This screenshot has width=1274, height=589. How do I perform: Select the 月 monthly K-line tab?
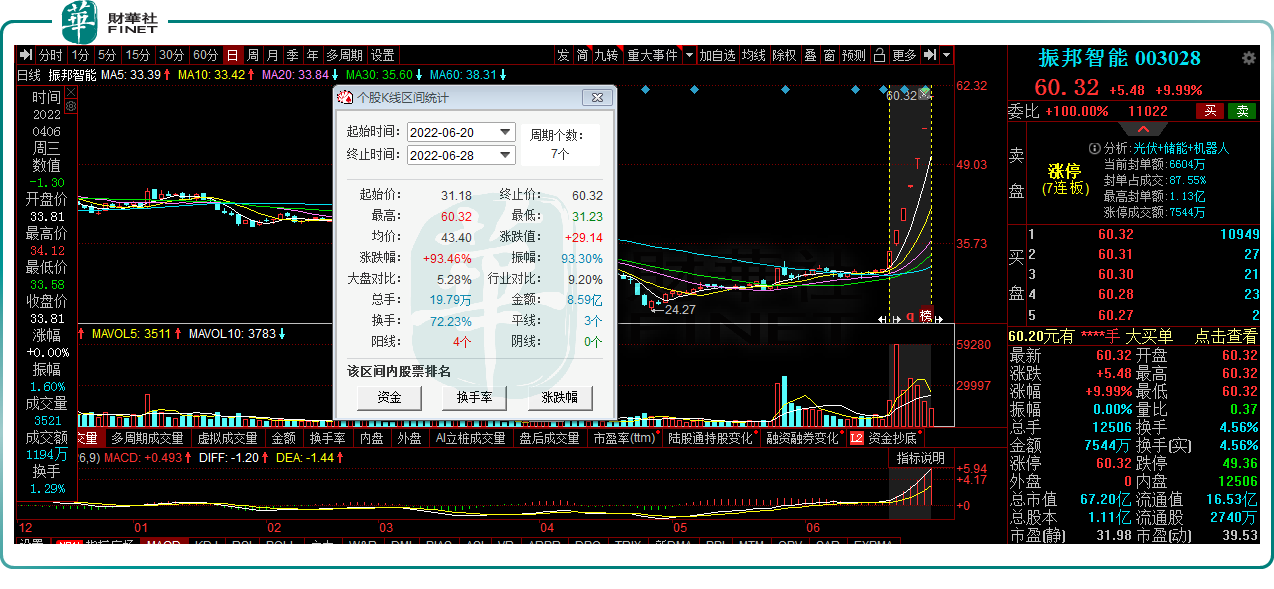pyautogui.click(x=273, y=55)
